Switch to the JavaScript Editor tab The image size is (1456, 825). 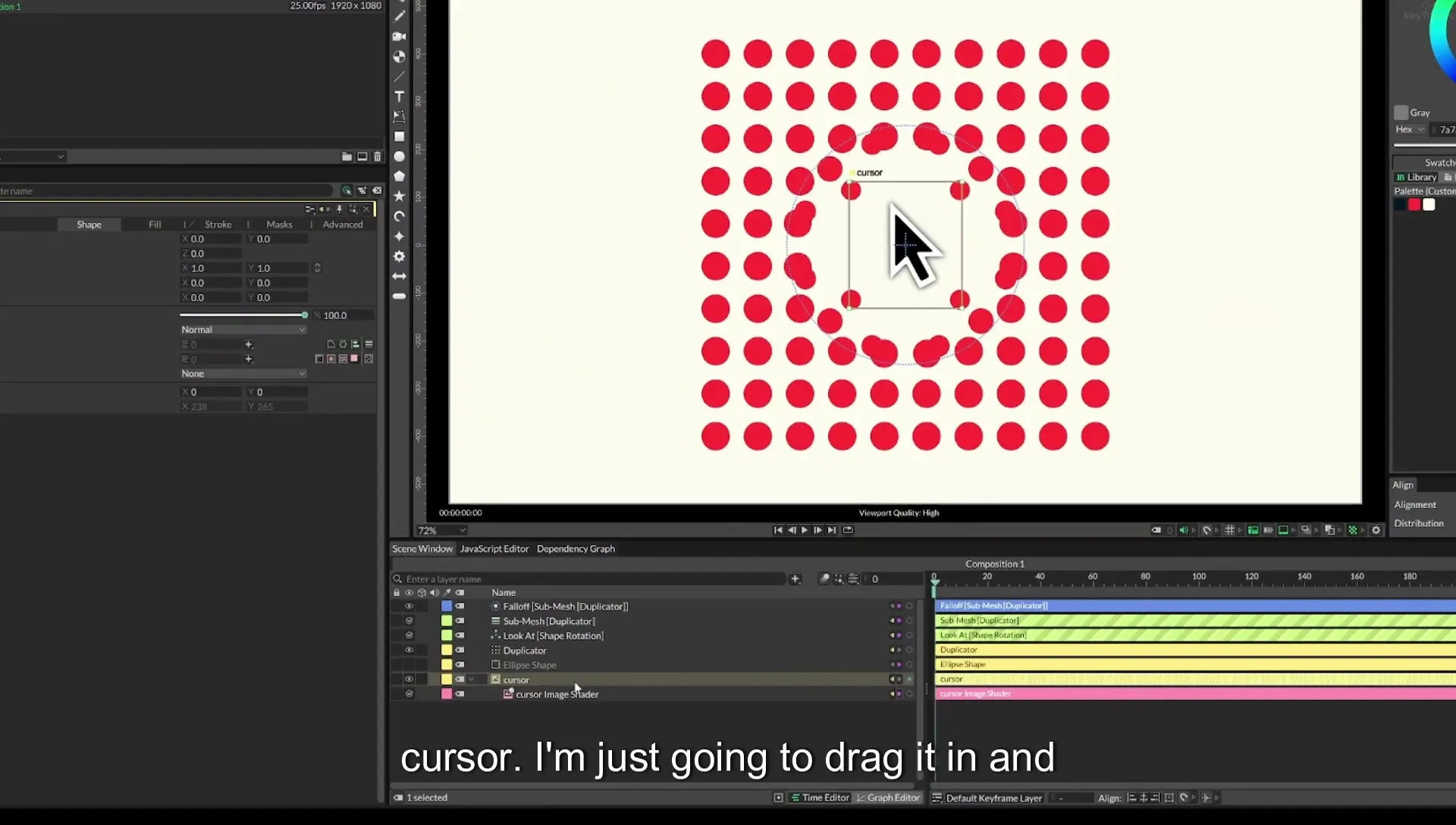[494, 548]
